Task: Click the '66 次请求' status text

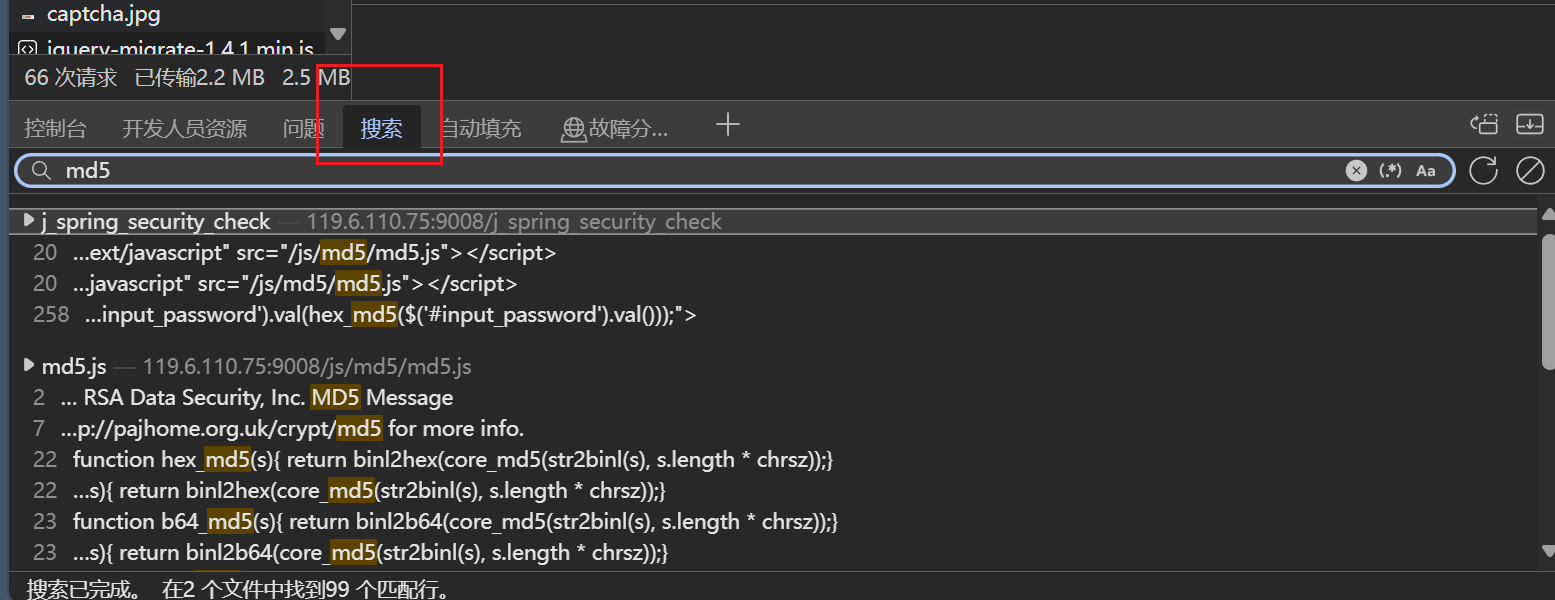Action: (x=71, y=78)
